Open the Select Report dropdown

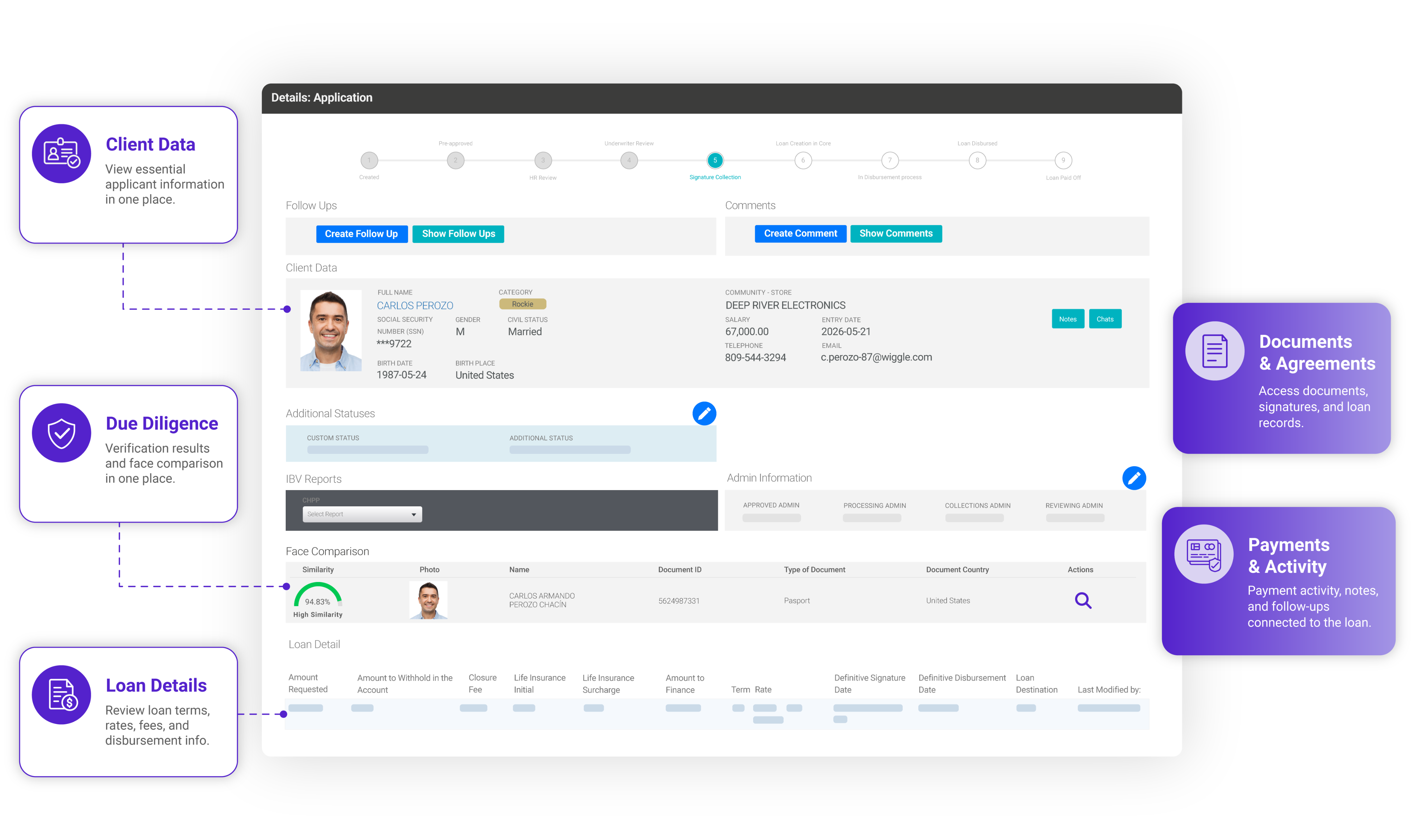pyautogui.click(x=362, y=514)
